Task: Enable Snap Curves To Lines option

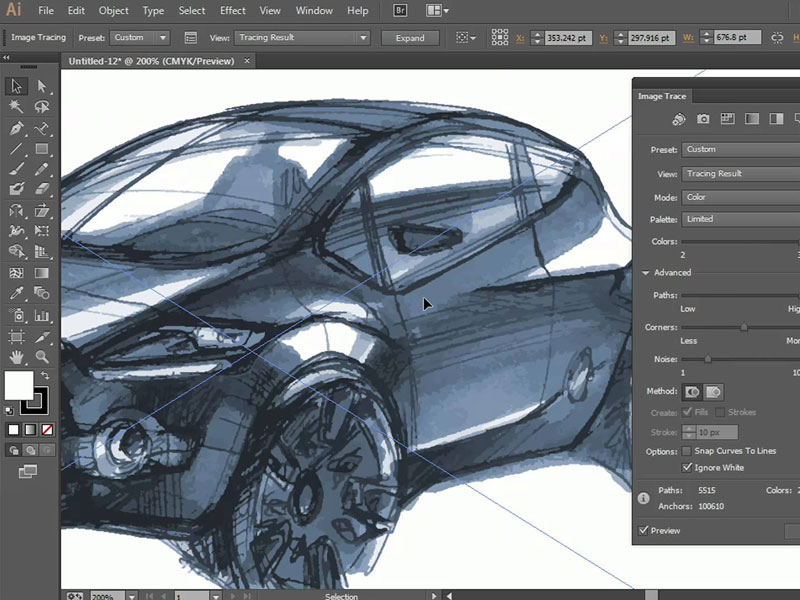Action: [x=687, y=451]
